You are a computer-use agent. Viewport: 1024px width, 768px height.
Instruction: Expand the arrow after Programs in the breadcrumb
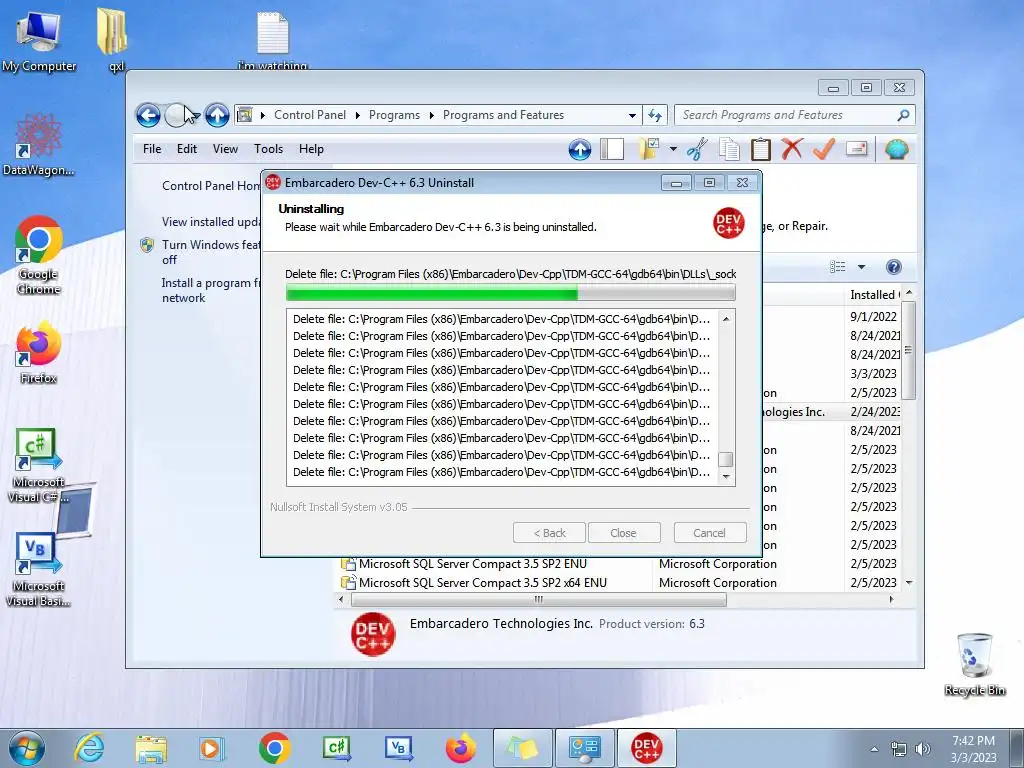pyautogui.click(x=431, y=116)
